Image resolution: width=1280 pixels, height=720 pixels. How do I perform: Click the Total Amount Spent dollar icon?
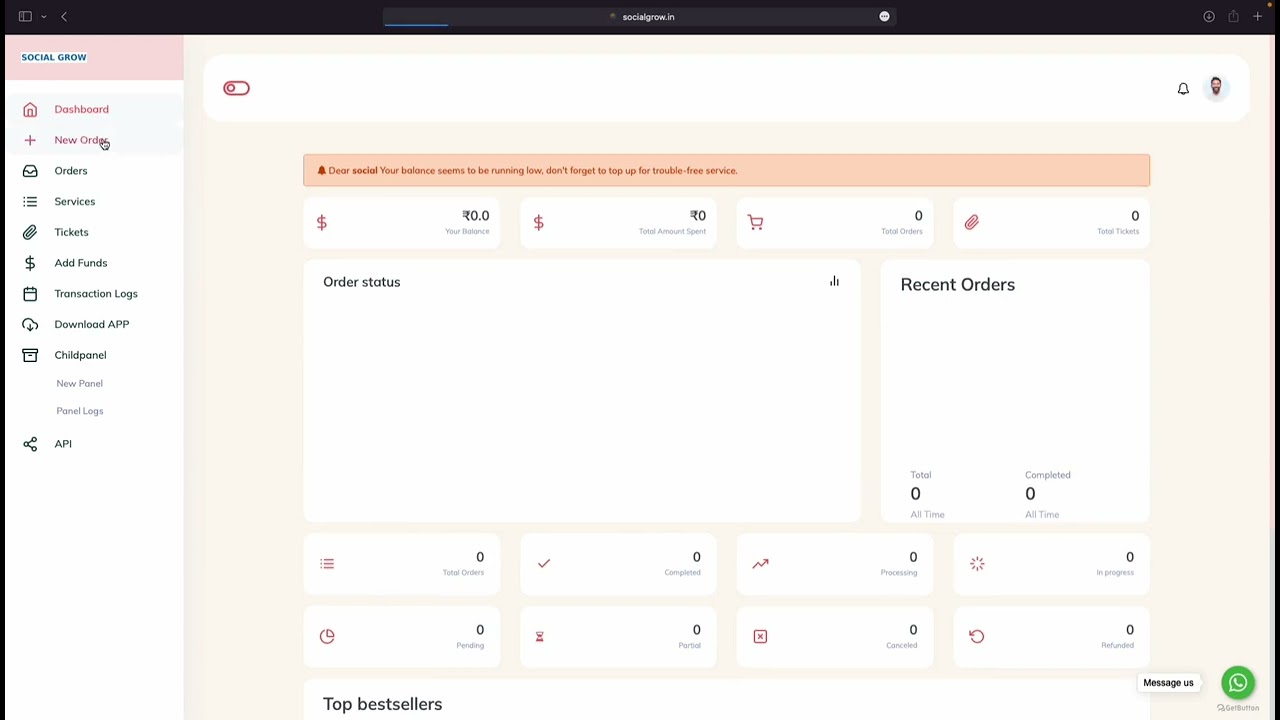pyautogui.click(x=539, y=223)
